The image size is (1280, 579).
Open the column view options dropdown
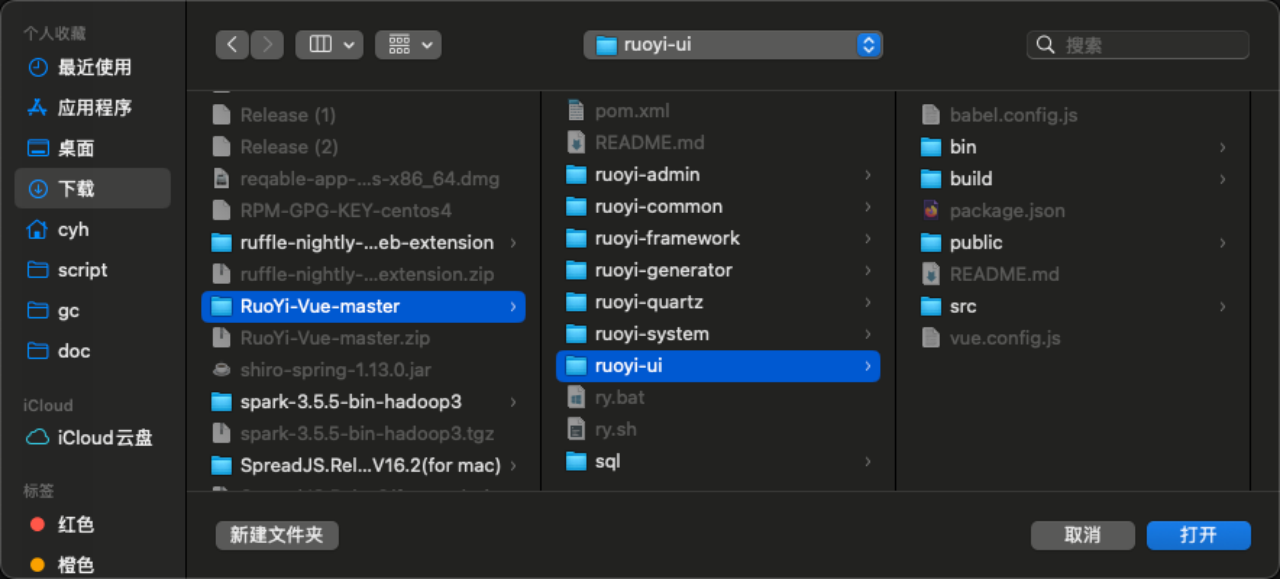[x=329, y=44]
